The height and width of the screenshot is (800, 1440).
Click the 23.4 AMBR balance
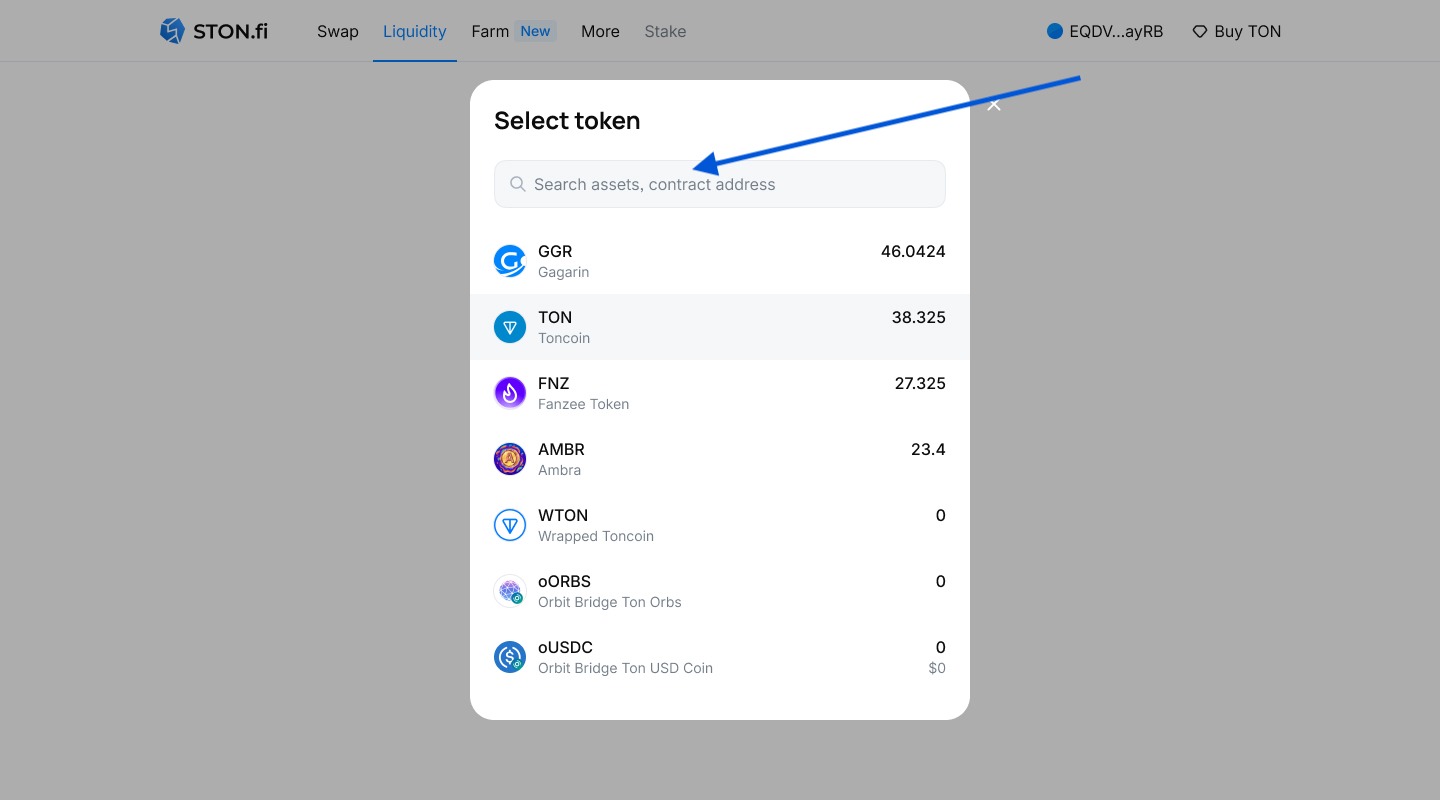click(x=928, y=449)
